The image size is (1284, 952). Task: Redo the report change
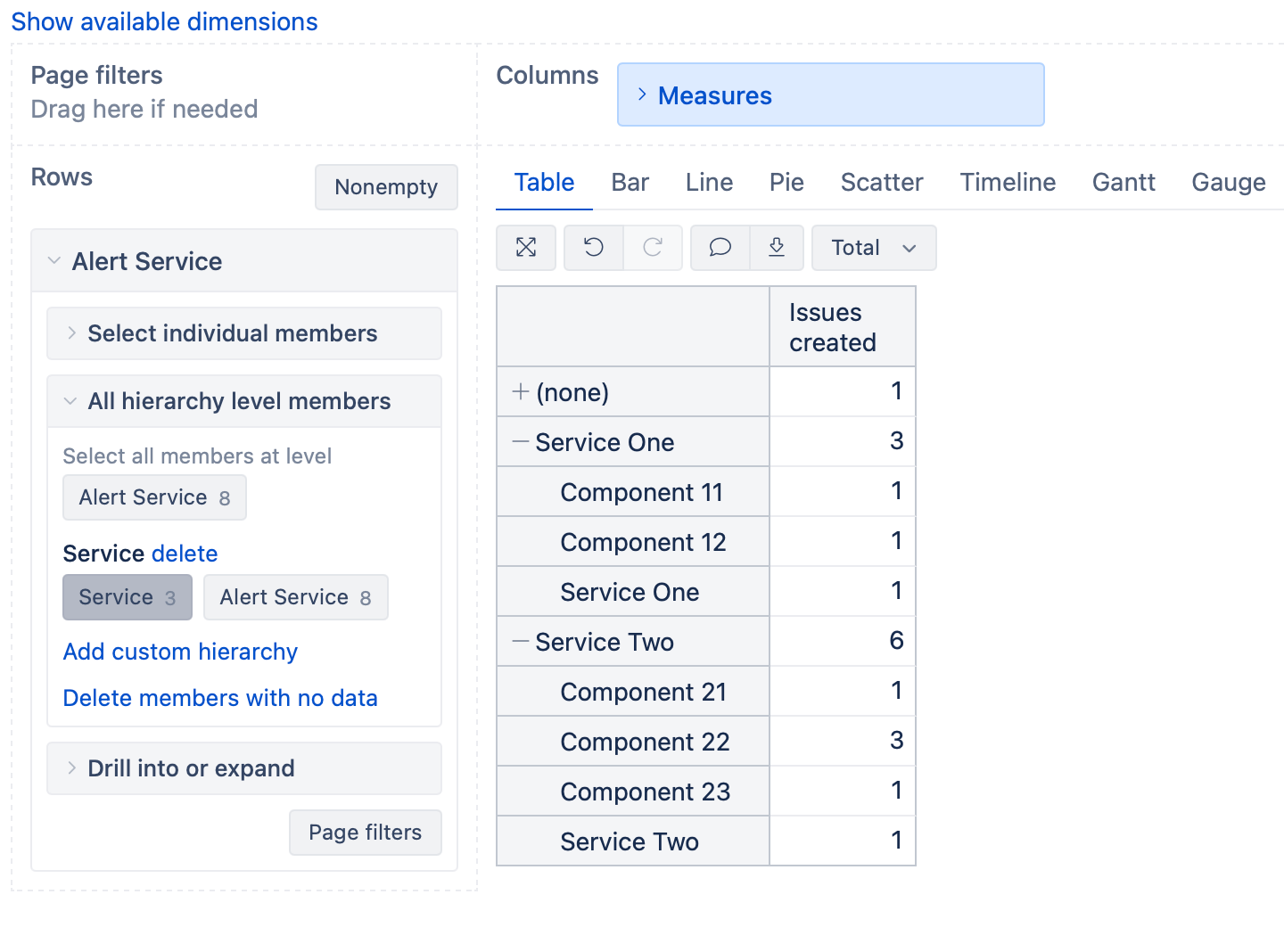653,248
